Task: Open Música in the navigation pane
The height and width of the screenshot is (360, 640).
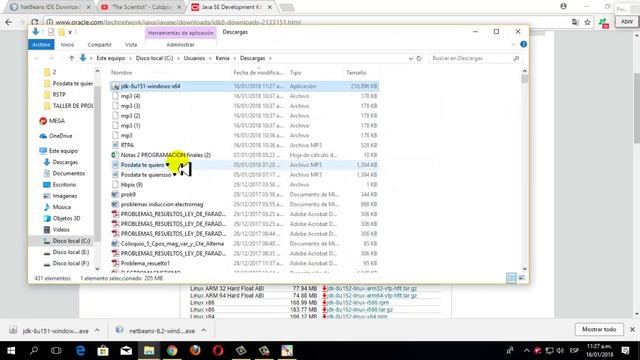Action: pos(57,207)
